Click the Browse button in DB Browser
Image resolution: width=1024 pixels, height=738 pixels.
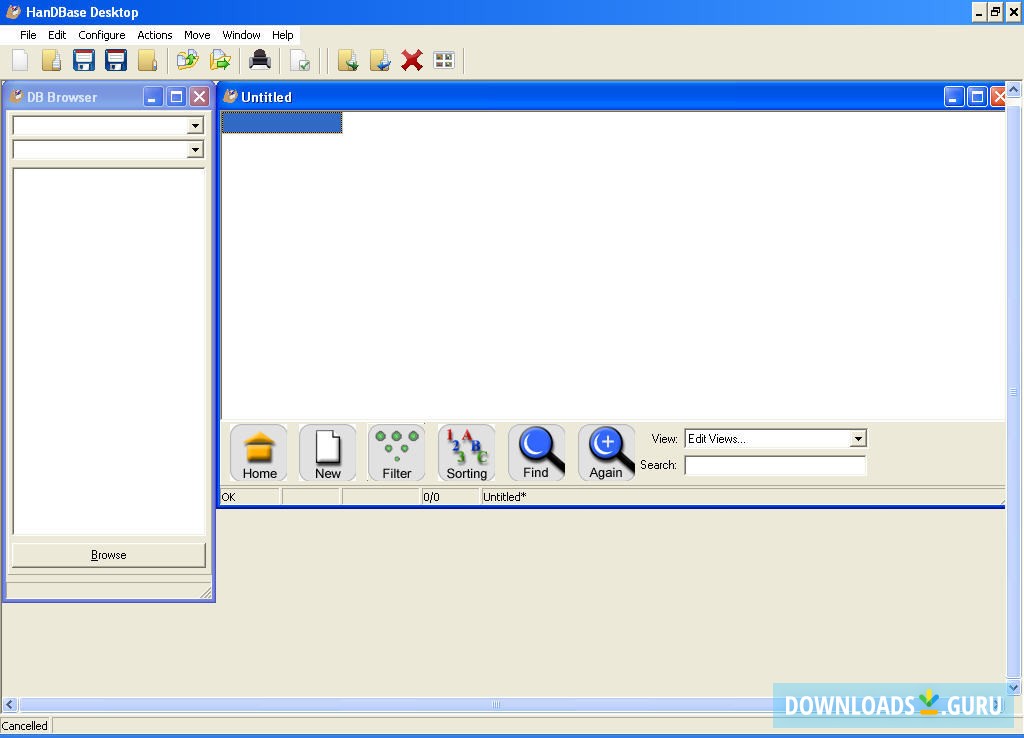(107, 554)
